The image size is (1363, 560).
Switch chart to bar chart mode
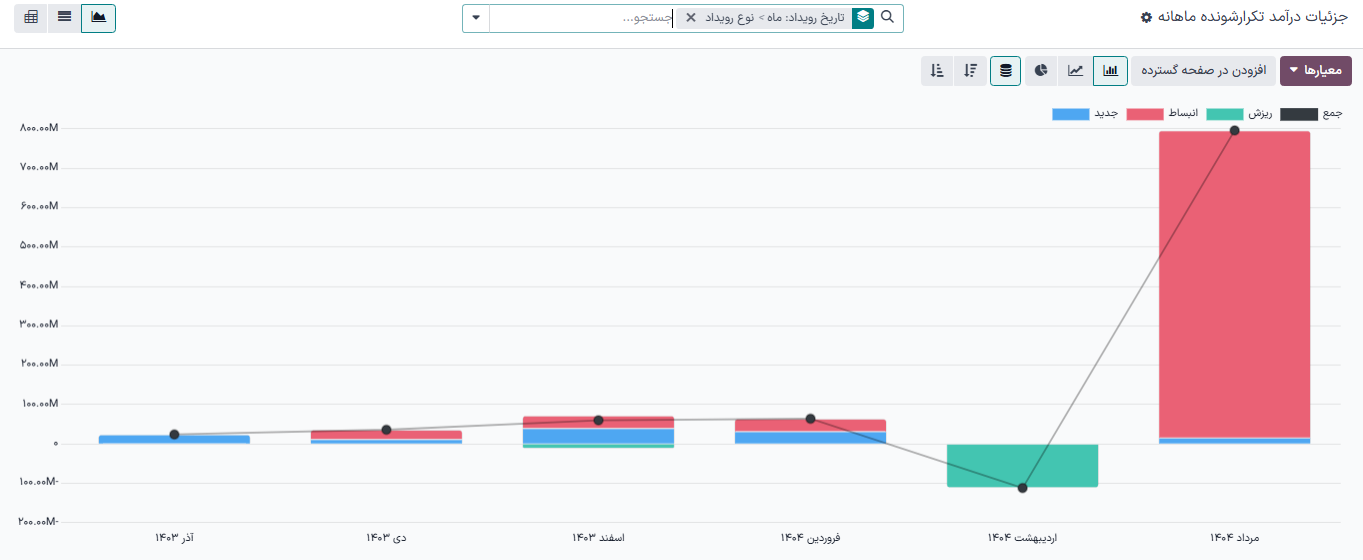pos(1110,71)
